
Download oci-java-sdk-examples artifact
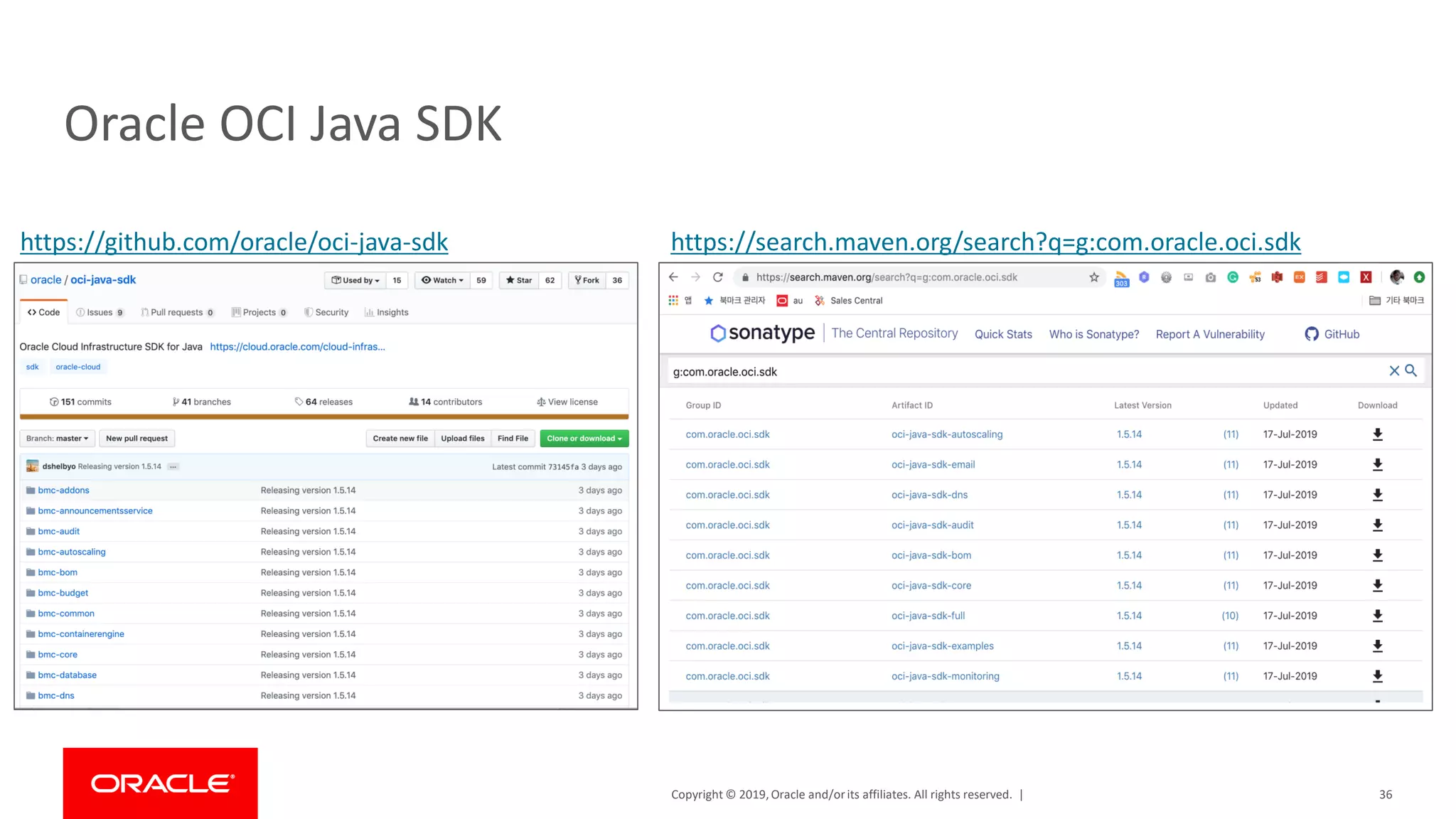[x=1377, y=646]
